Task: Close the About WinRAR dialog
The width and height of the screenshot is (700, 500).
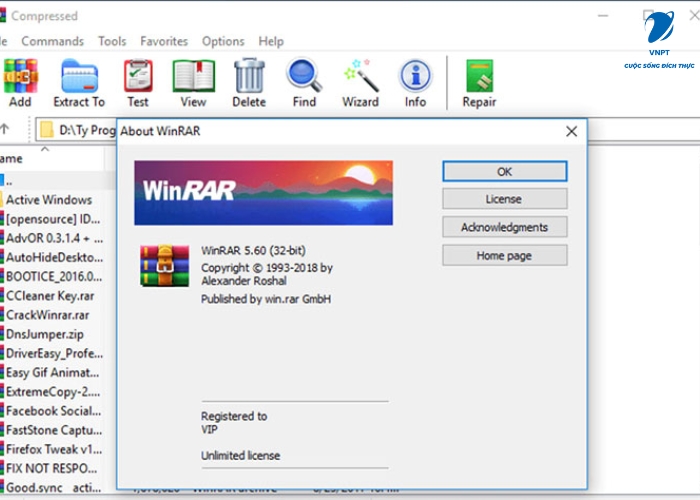Action: point(571,131)
